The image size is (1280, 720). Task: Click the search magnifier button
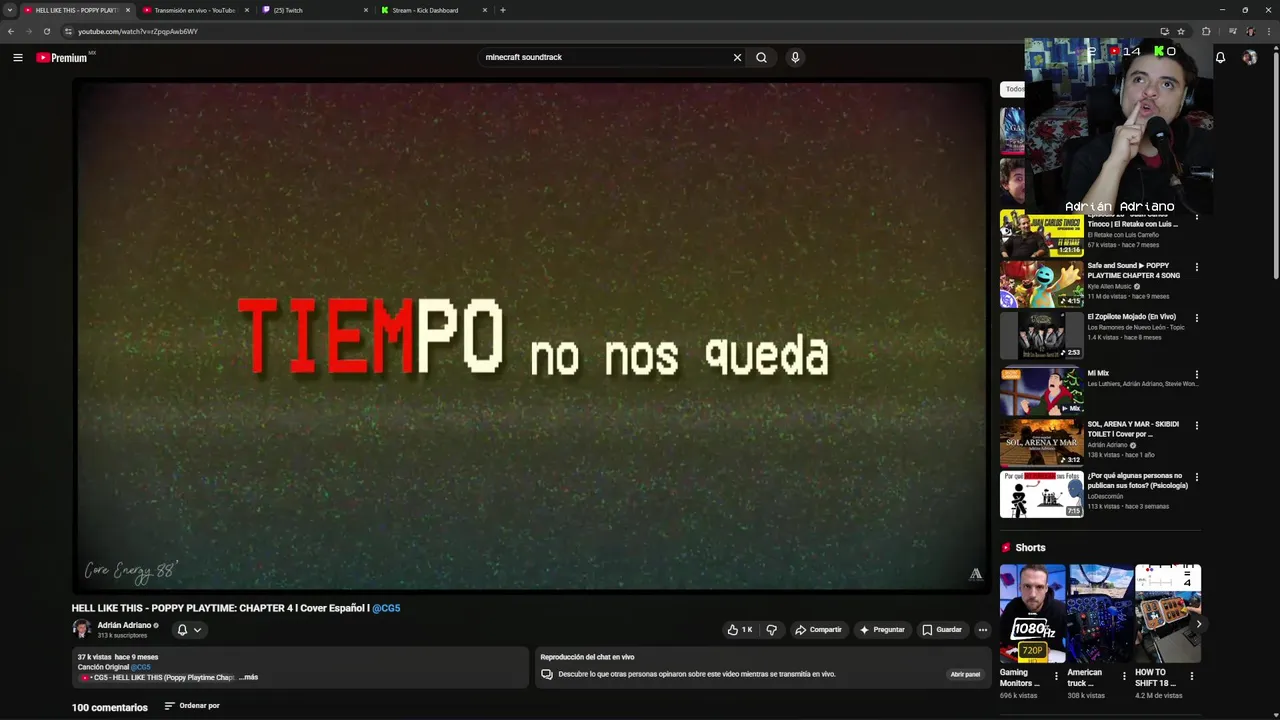coord(762,58)
